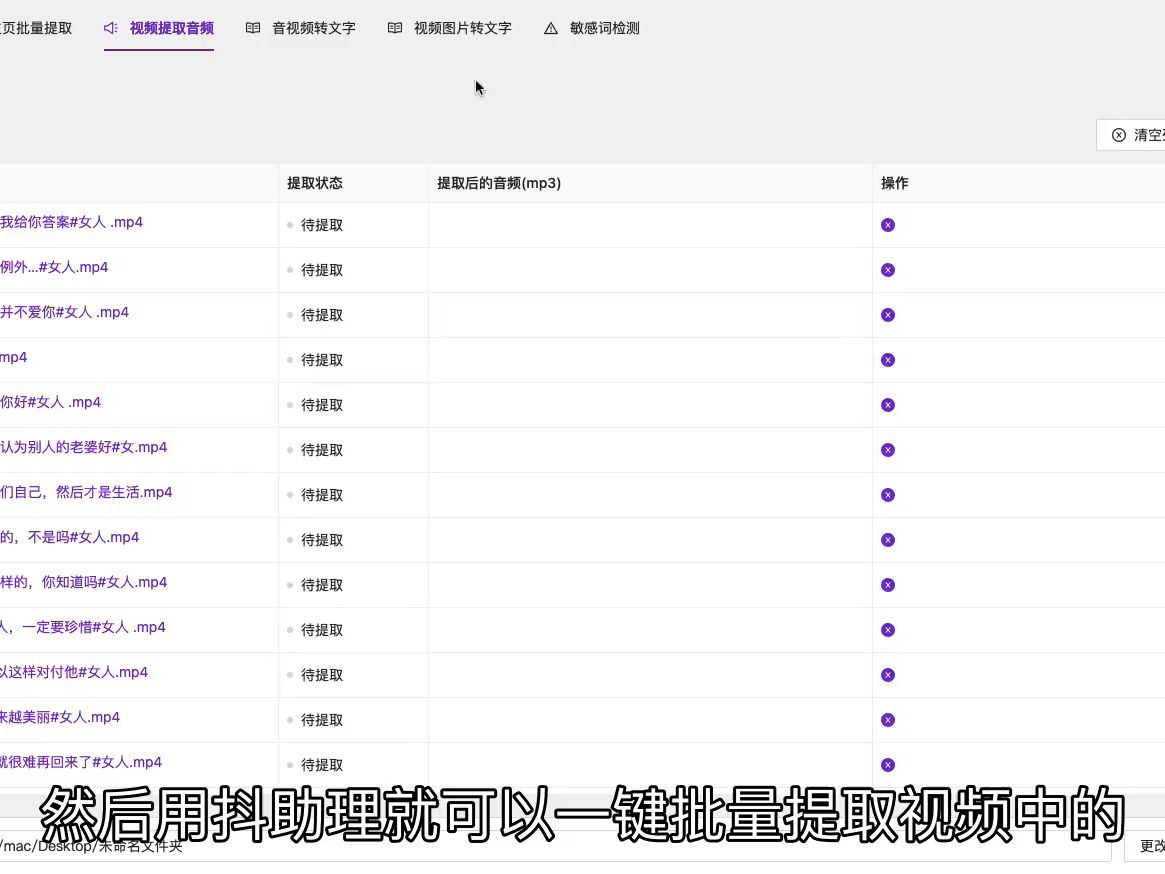Open file 例外...#女人.mp4
This screenshot has height=874, width=1165.
pos(54,268)
